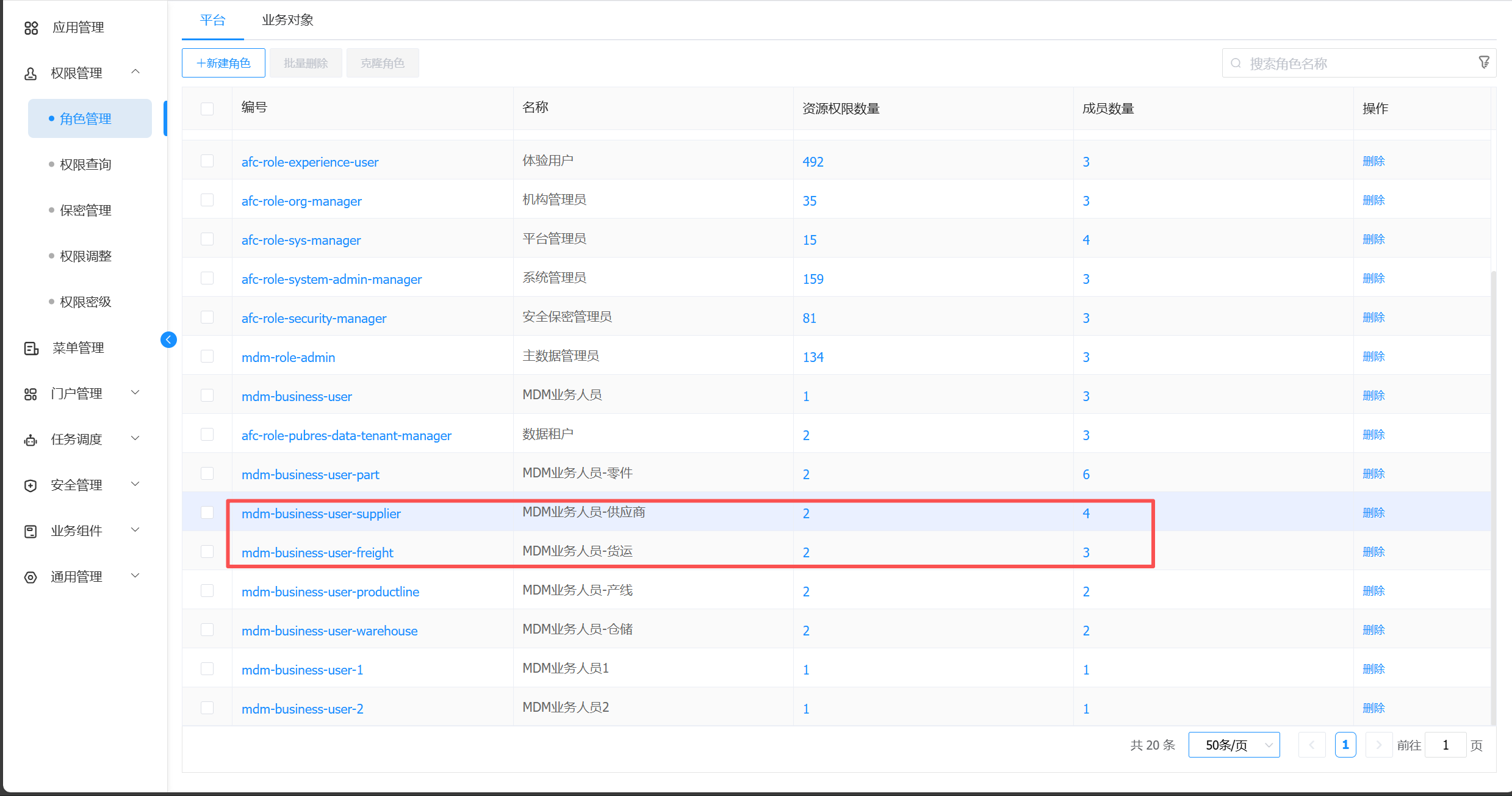Open 权限查询 in the sidebar menu
The height and width of the screenshot is (796, 1512).
(85, 165)
